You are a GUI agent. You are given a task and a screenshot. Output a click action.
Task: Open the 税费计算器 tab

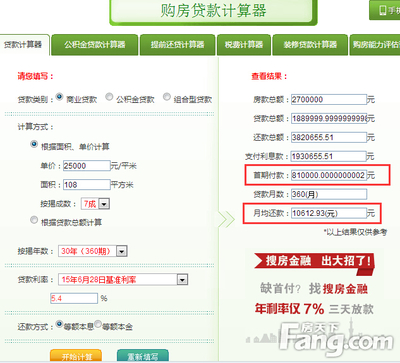244,45
